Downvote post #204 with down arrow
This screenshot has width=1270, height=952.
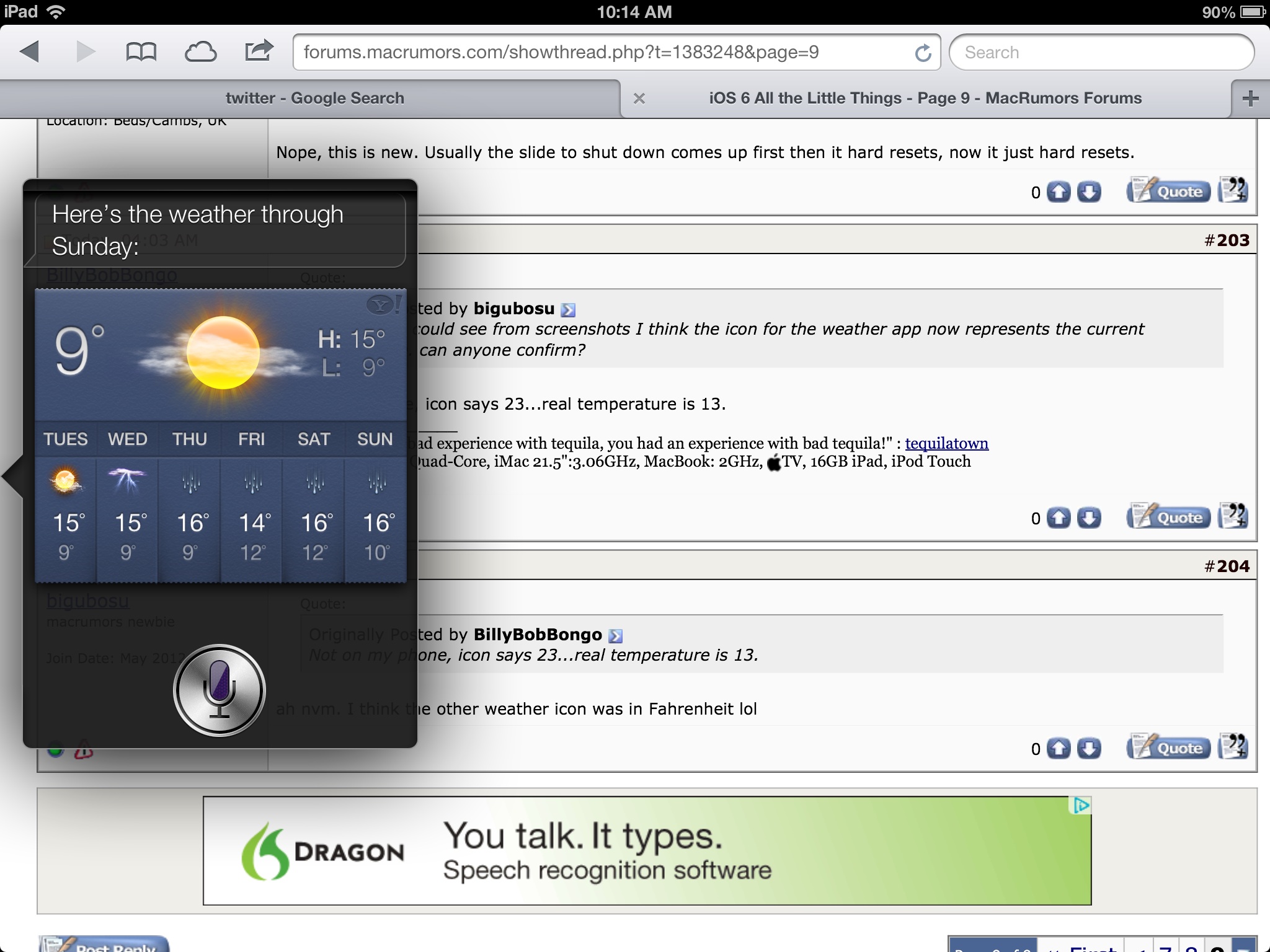[x=1089, y=749]
